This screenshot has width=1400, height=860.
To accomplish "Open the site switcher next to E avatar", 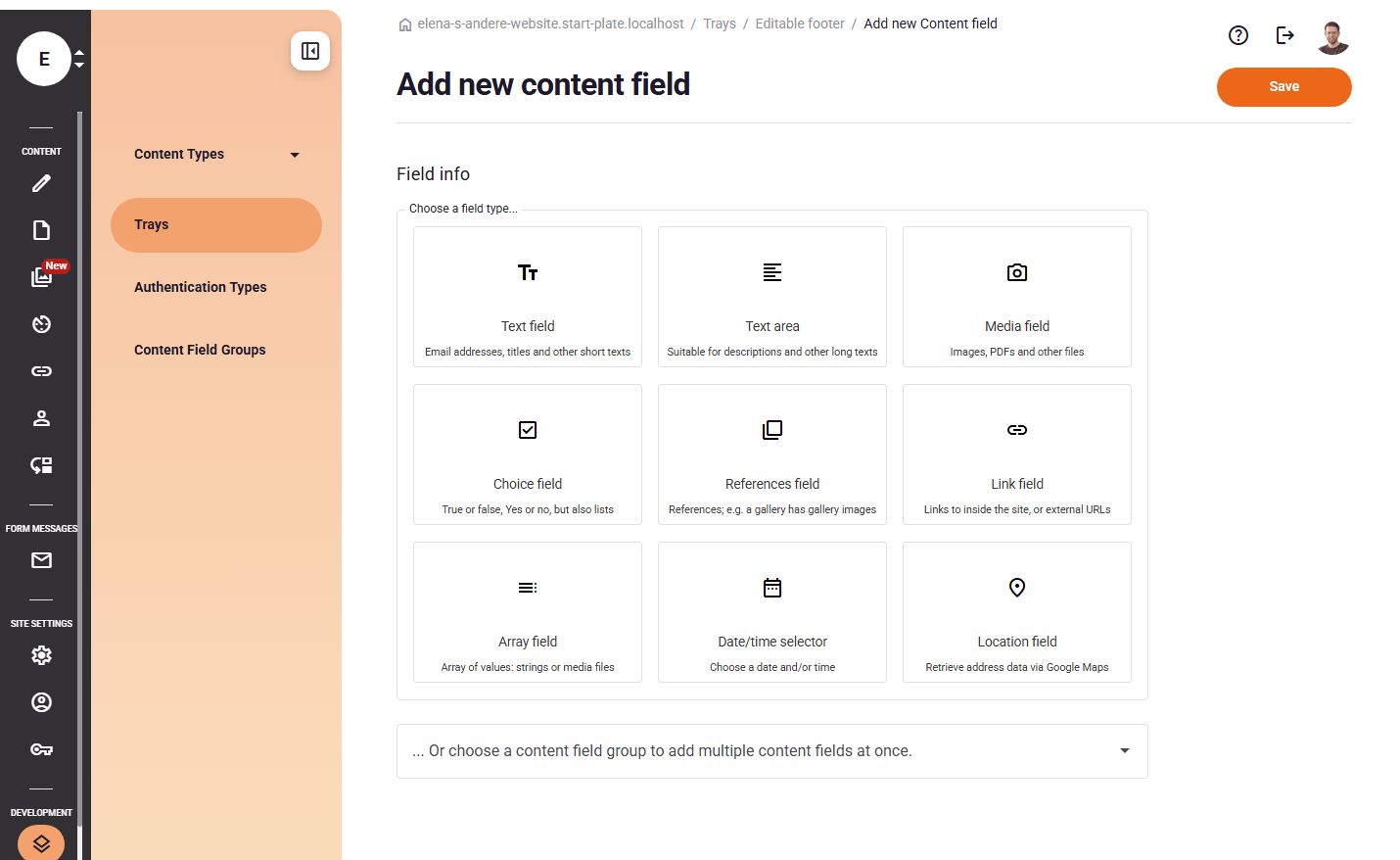I will click(x=79, y=59).
